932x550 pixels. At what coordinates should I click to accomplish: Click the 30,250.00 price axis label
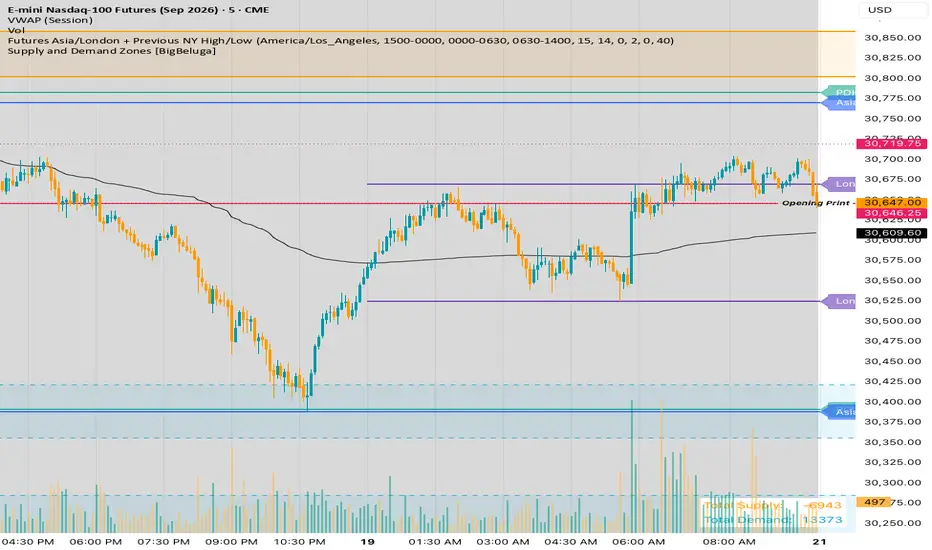click(892, 523)
